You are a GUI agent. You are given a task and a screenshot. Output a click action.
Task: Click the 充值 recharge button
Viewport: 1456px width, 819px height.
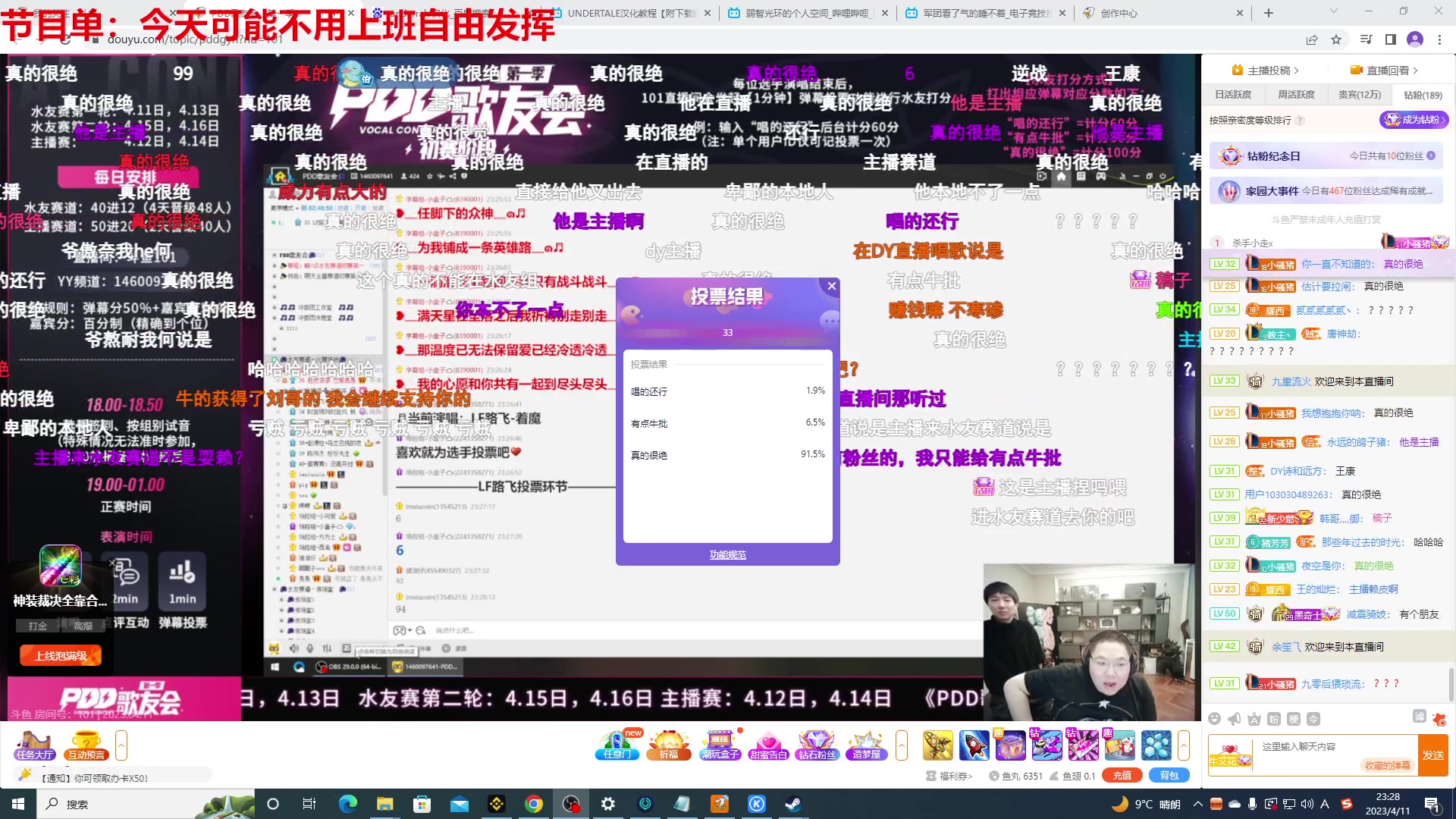point(1122,775)
